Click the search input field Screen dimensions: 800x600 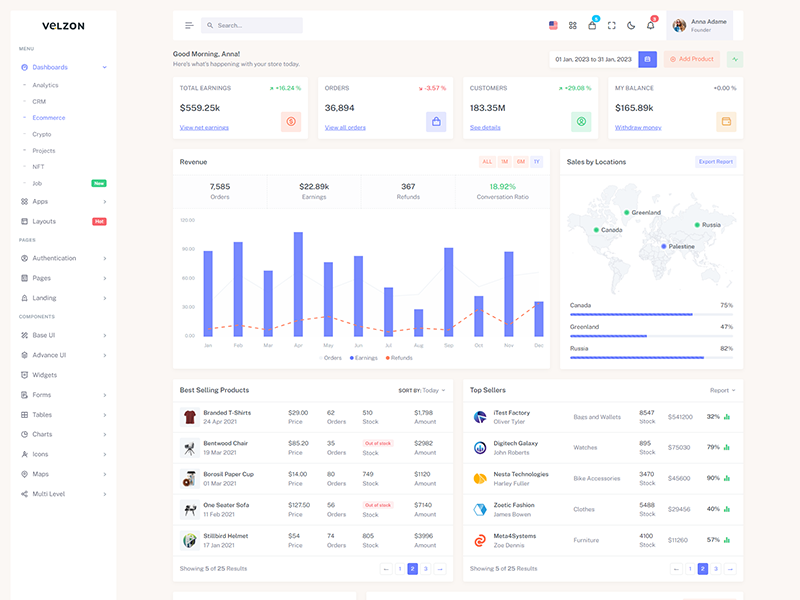255,25
